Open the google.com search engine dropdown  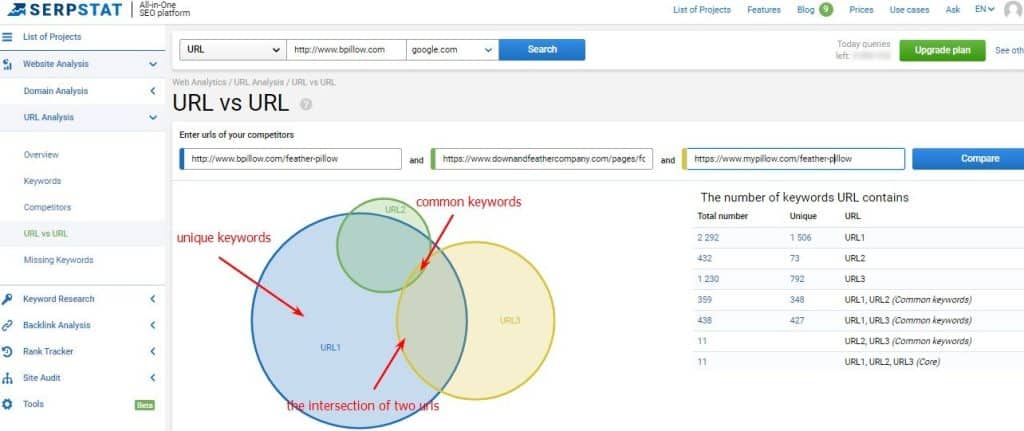point(452,50)
